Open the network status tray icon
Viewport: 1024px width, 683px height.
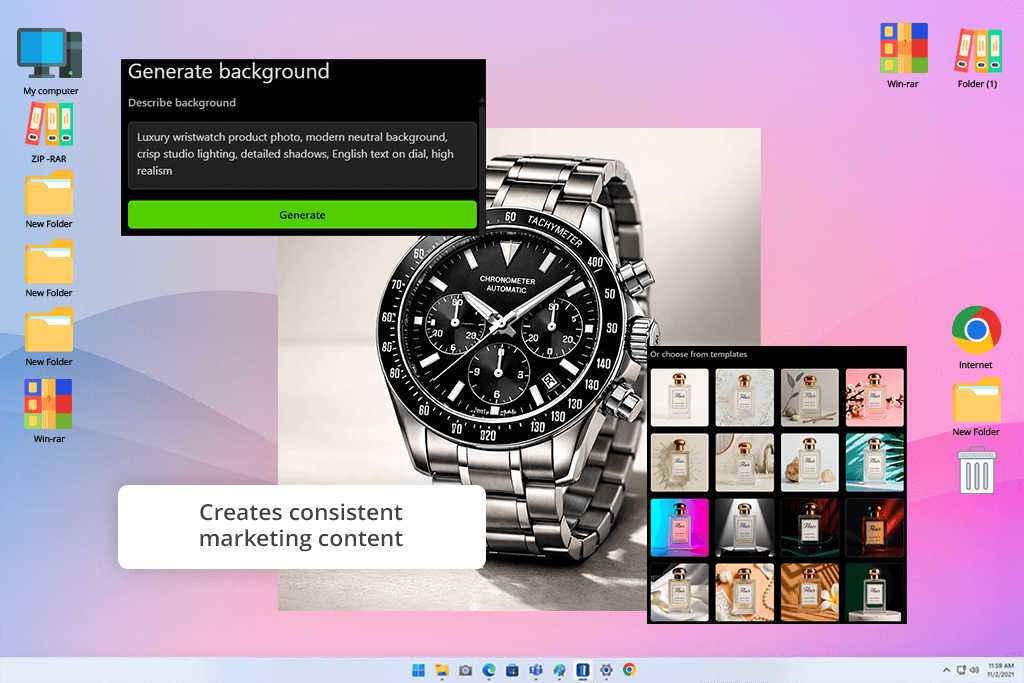[x=961, y=670]
